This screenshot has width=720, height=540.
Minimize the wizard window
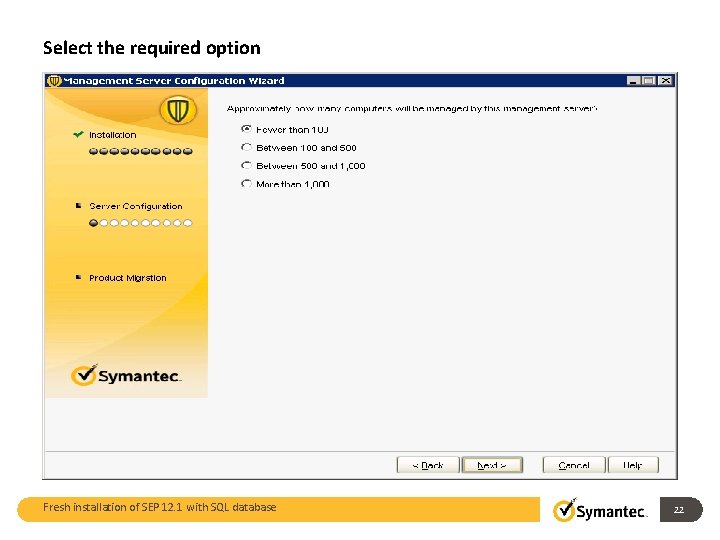point(634,81)
